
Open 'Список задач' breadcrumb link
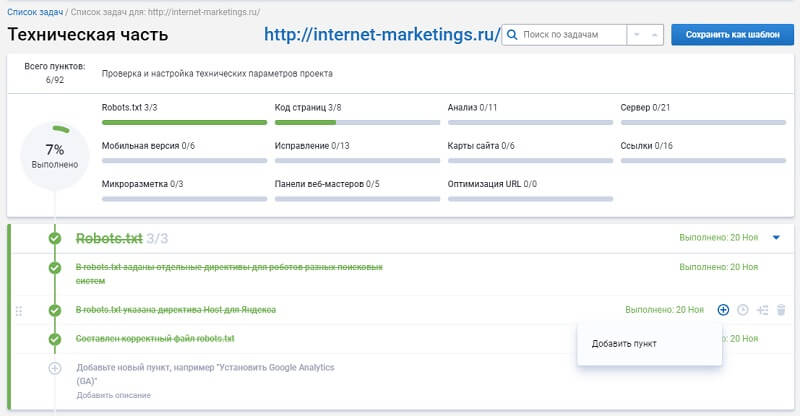pos(35,9)
